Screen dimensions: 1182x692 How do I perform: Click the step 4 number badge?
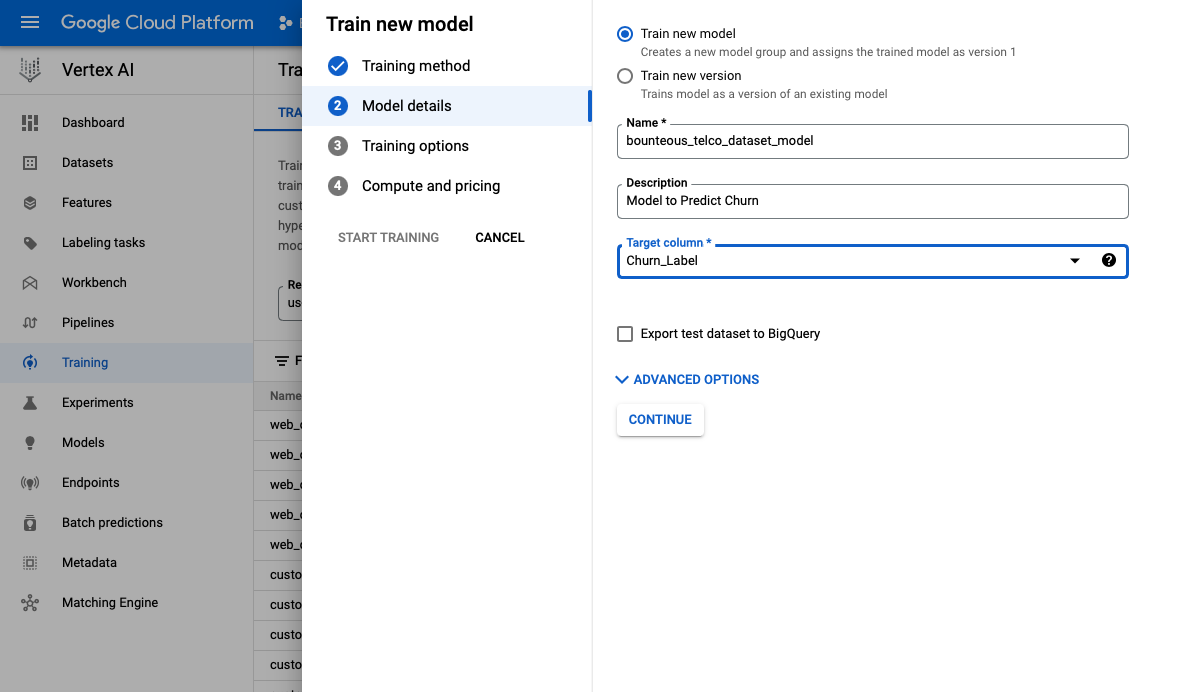pyautogui.click(x=338, y=185)
